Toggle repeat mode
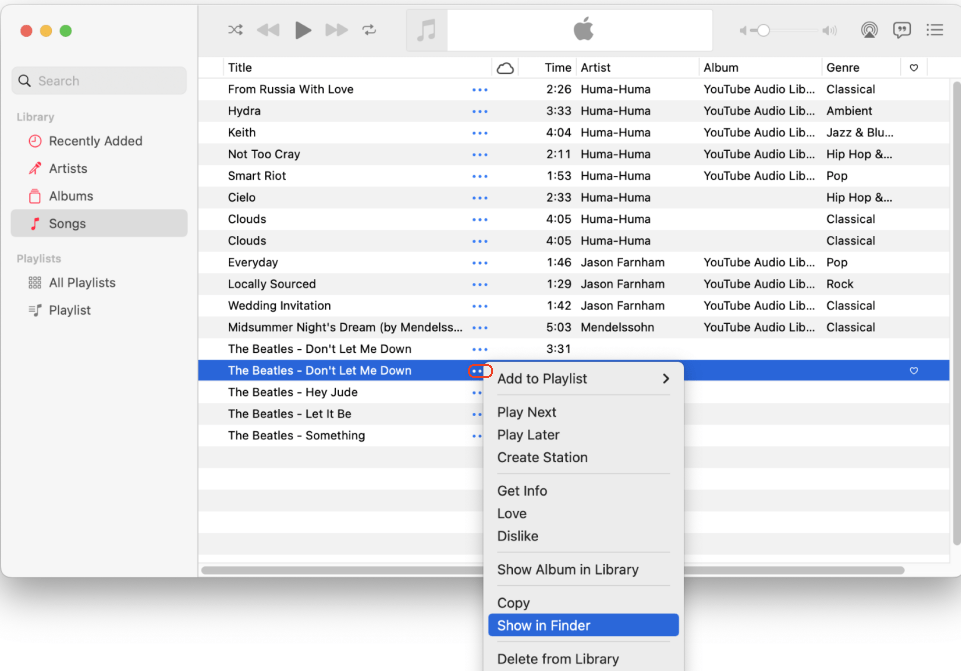961x671 pixels. 370,30
